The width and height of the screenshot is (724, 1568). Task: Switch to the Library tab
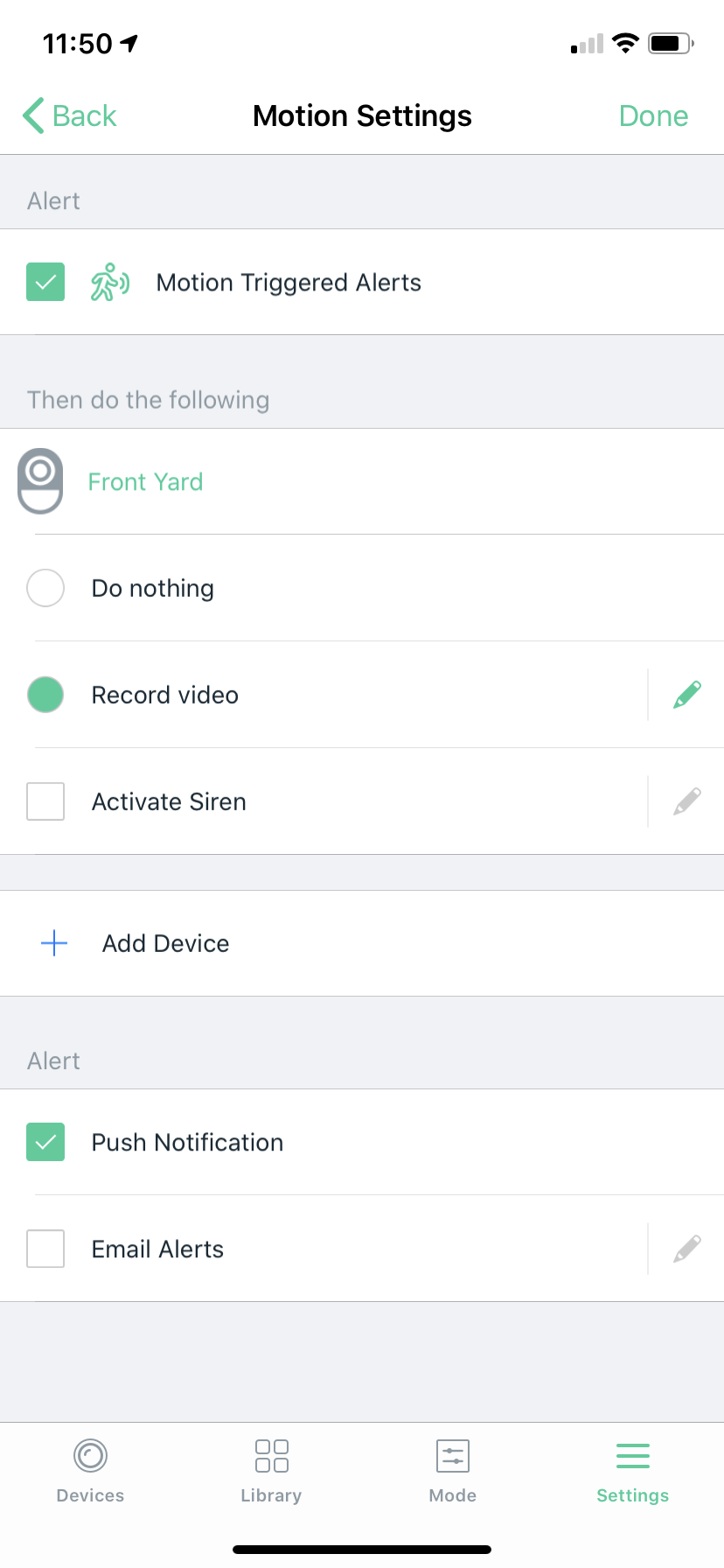tap(271, 1472)
